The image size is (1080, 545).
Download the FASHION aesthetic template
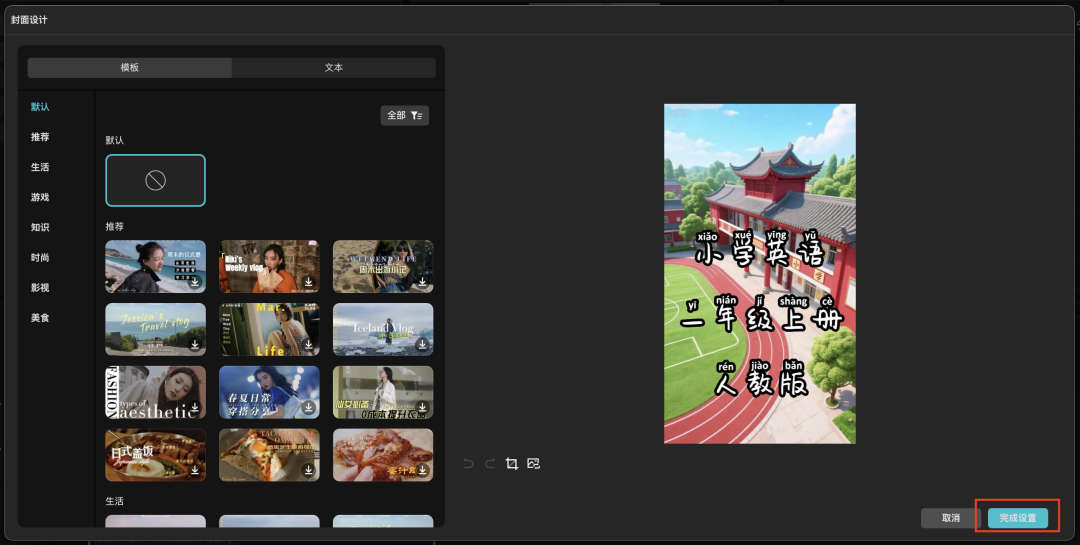[195, 407]
